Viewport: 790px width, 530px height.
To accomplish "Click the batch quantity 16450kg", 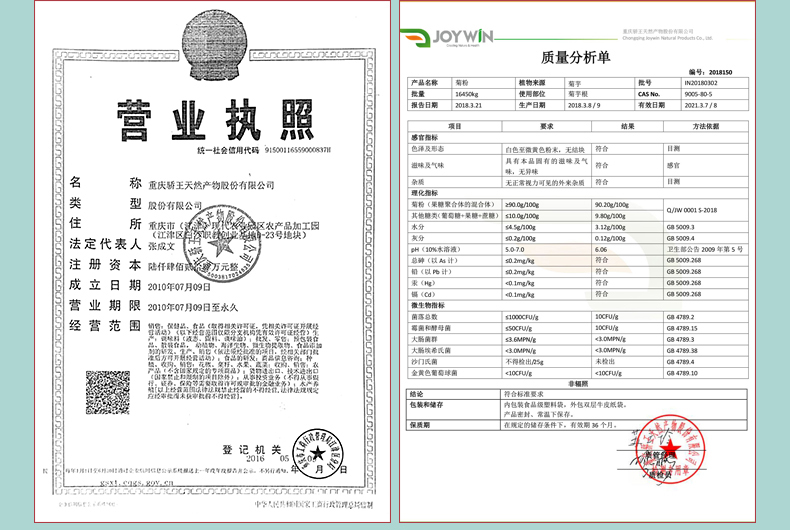I will [467, 94].
